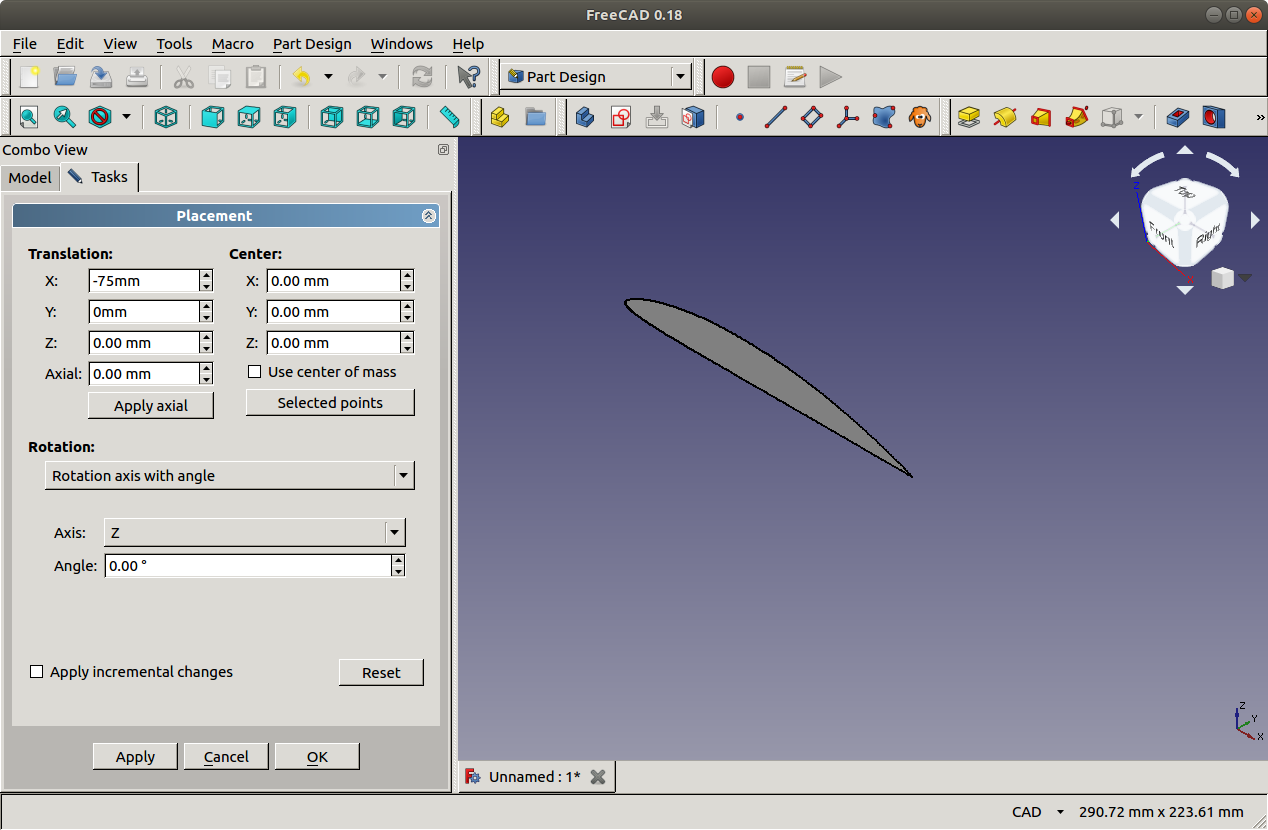
Task: Float the Combo View panel
Action: 443,149
